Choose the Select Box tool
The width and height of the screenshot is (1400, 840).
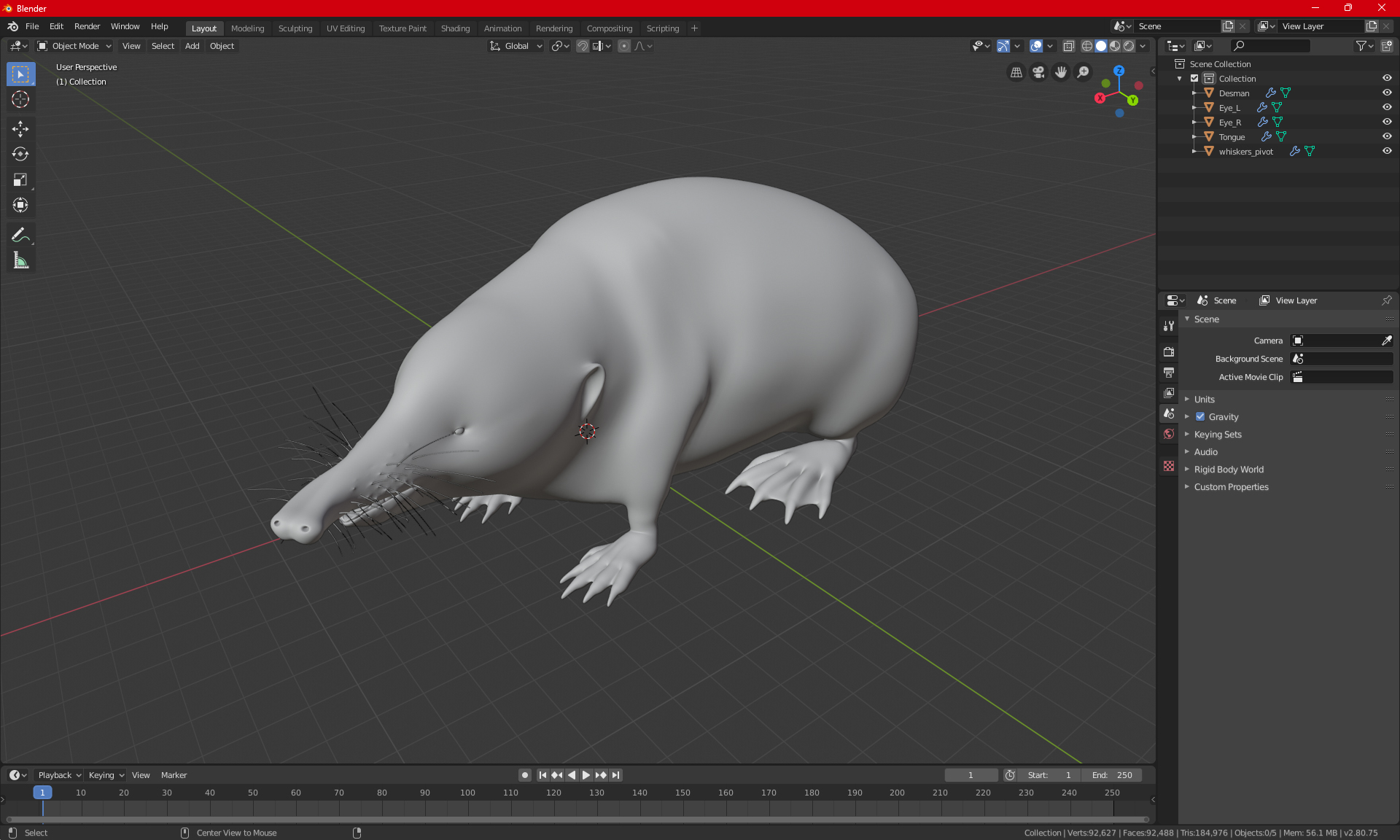coord(20,74)
